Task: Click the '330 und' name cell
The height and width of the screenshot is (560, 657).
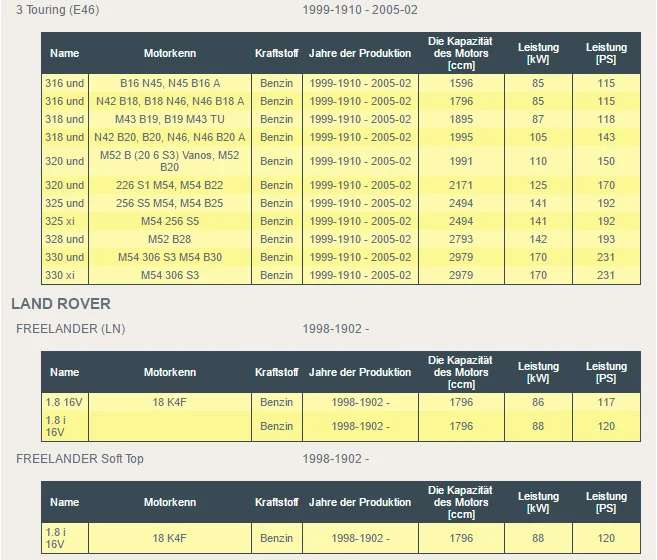Action: (65, 257)
